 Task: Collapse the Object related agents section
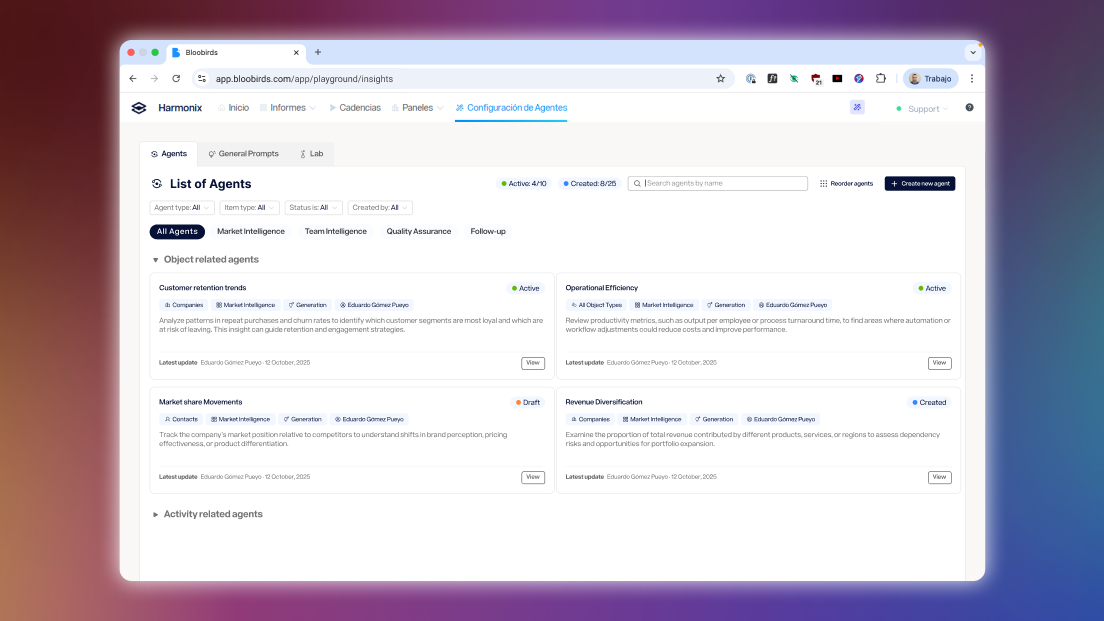[156, 260]
